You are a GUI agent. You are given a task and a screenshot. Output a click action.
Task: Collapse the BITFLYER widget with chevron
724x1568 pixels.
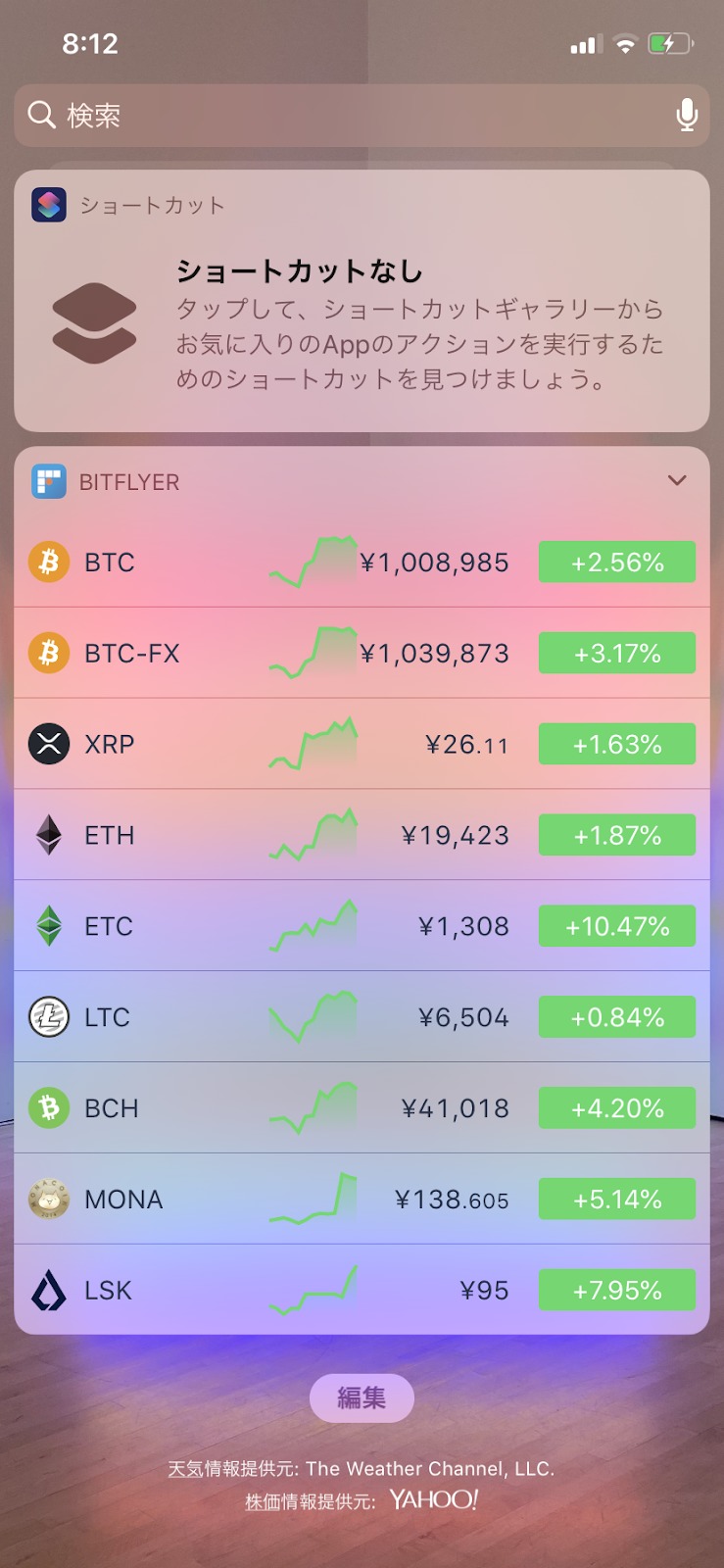pos(677,480)
